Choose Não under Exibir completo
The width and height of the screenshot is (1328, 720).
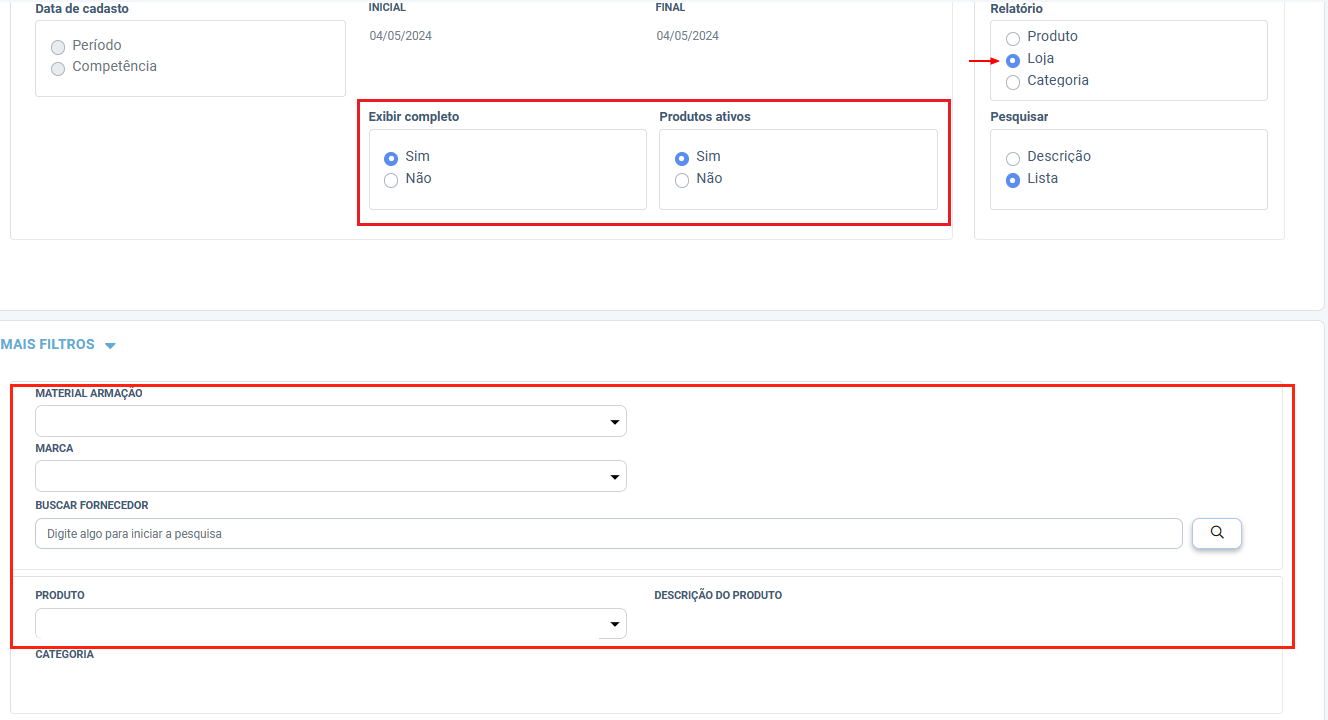(391, 180)
